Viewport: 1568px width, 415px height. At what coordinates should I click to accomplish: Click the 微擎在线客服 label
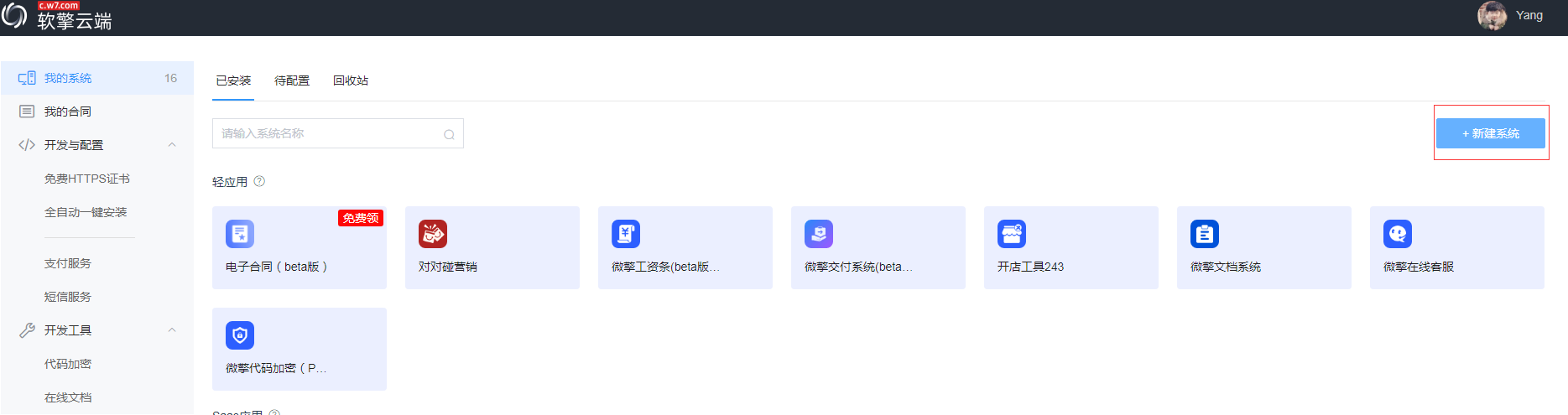click(x=1419, y=267)
